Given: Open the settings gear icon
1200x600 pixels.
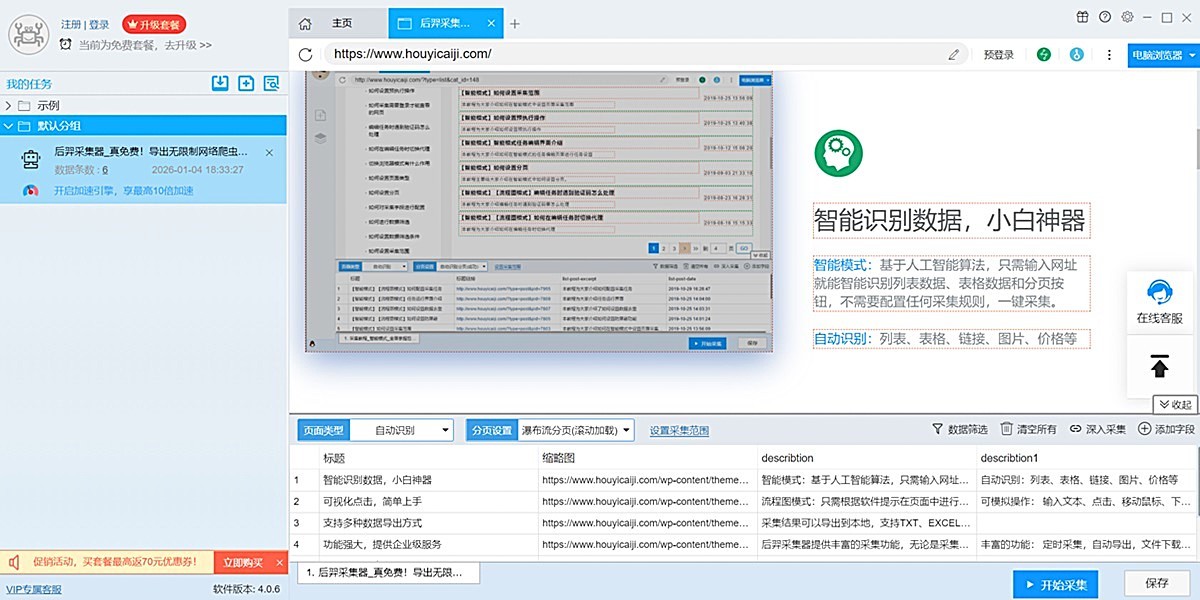Looking at the screenshot, I should (x=1127, y=17).
